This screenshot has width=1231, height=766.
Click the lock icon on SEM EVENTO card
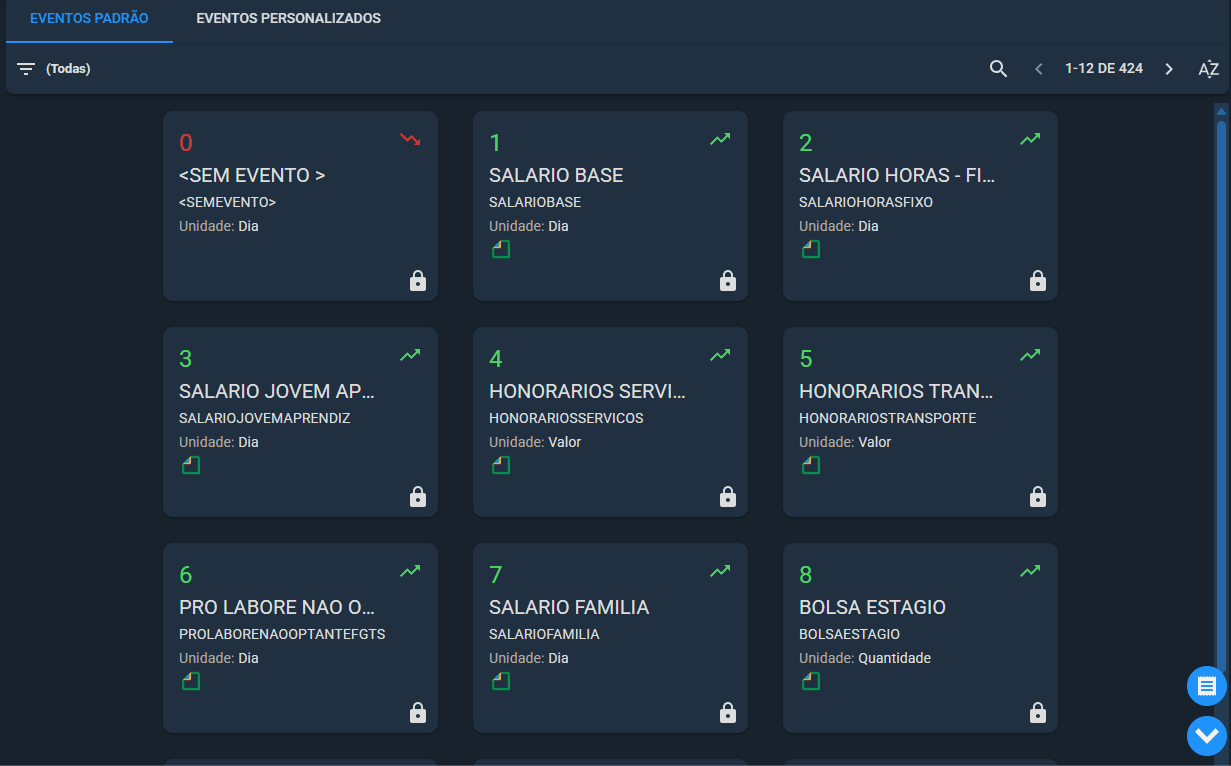coord(418,281)
